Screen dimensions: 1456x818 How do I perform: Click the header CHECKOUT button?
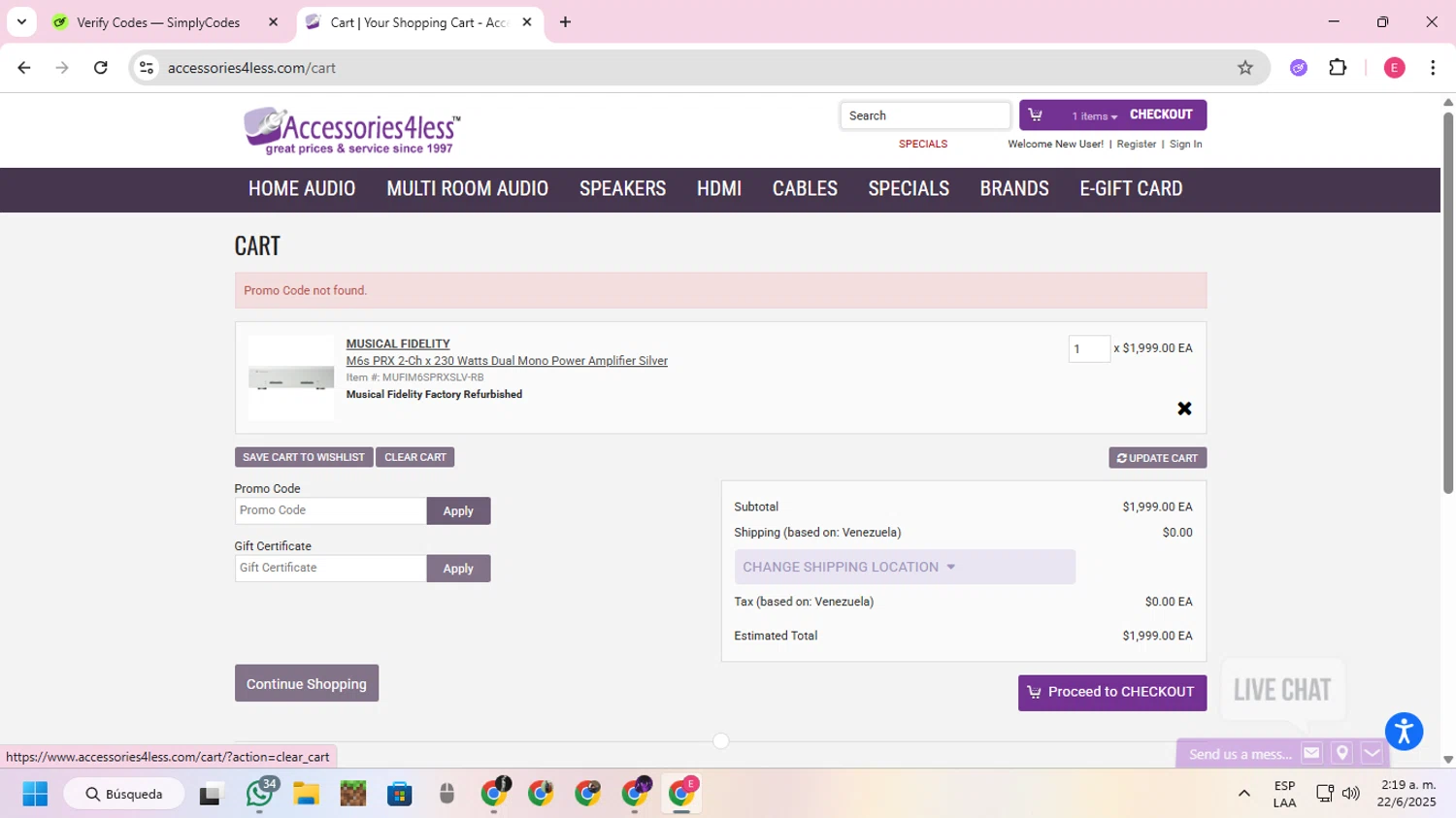1161,115
